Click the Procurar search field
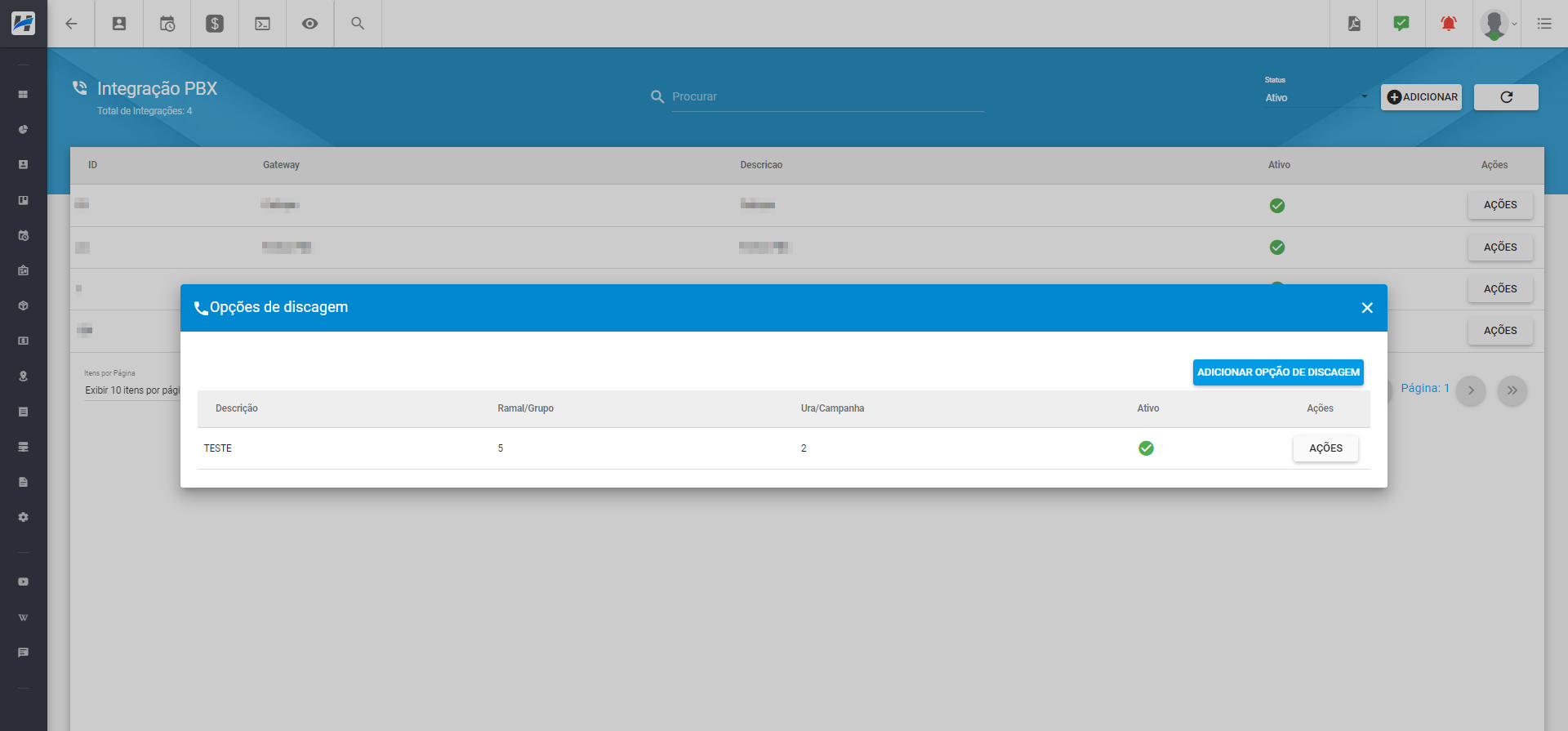 tap(826, 97)
